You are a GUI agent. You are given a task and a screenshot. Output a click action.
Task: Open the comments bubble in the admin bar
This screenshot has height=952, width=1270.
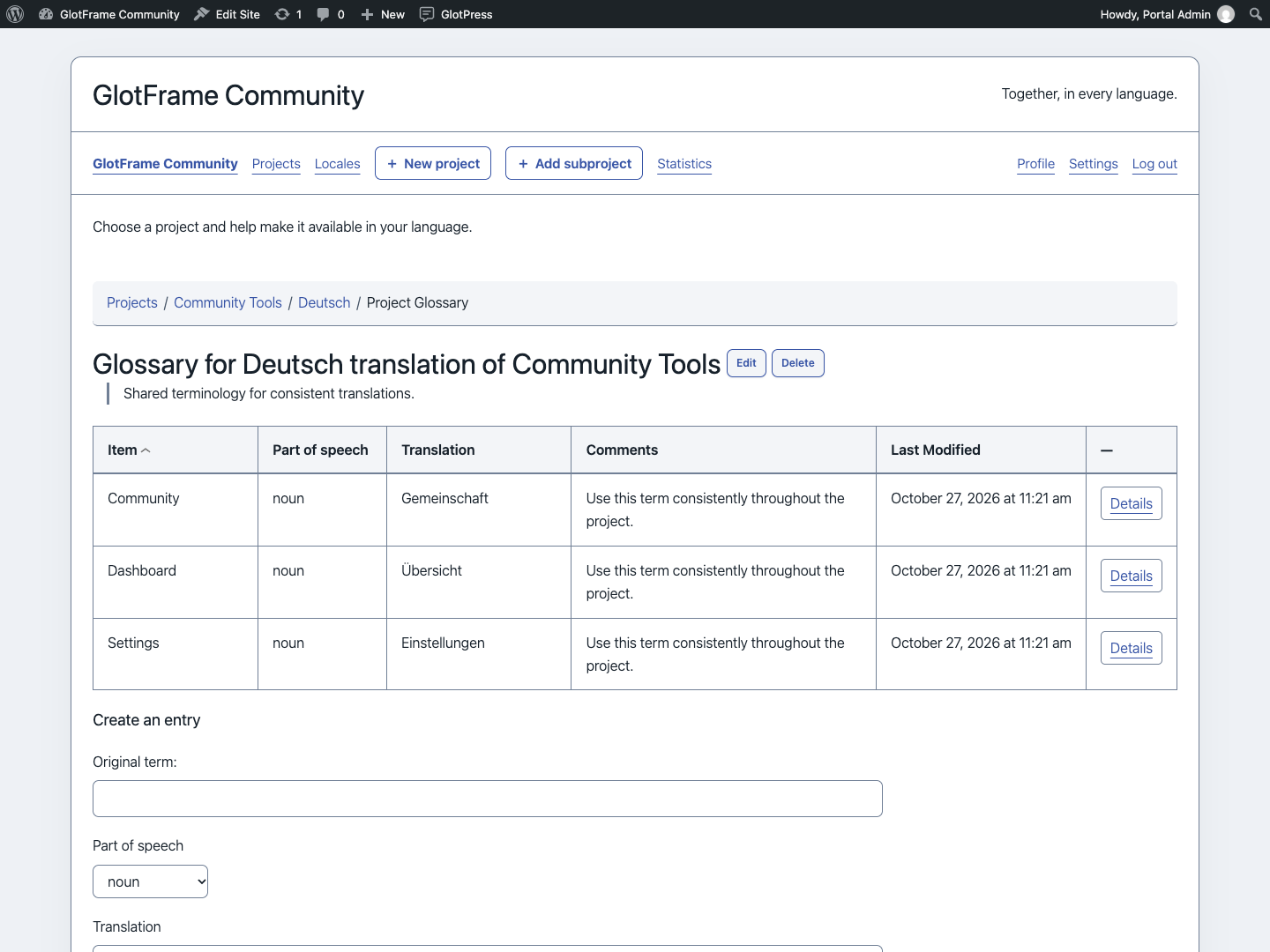pyautogui.click(x=331, y=14)
